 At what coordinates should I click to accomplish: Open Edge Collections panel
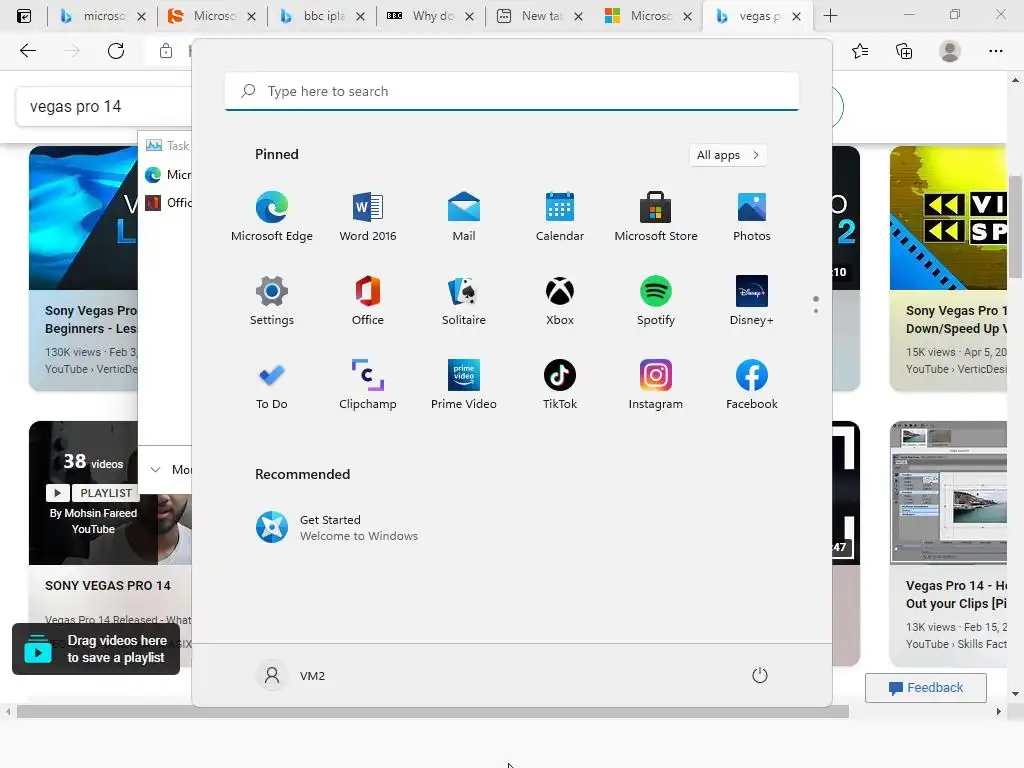904,51
